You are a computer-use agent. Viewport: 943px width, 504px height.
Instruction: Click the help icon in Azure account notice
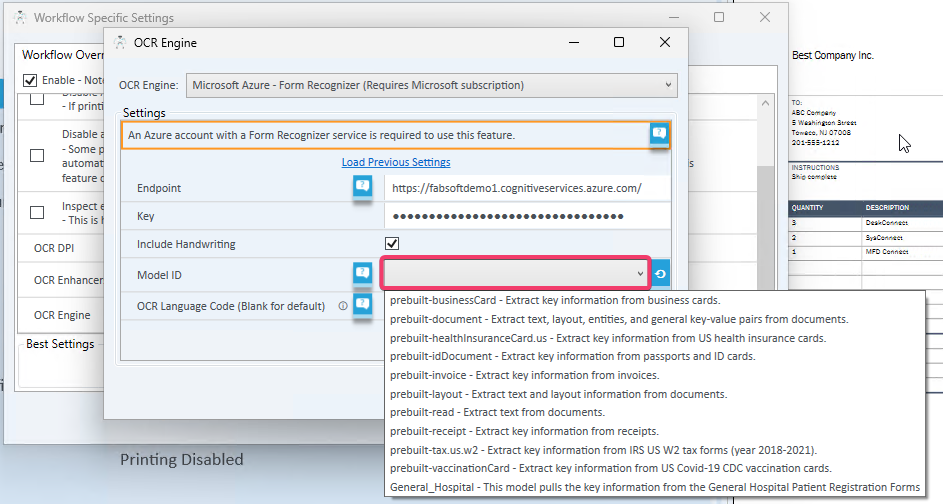coord(658,134)
